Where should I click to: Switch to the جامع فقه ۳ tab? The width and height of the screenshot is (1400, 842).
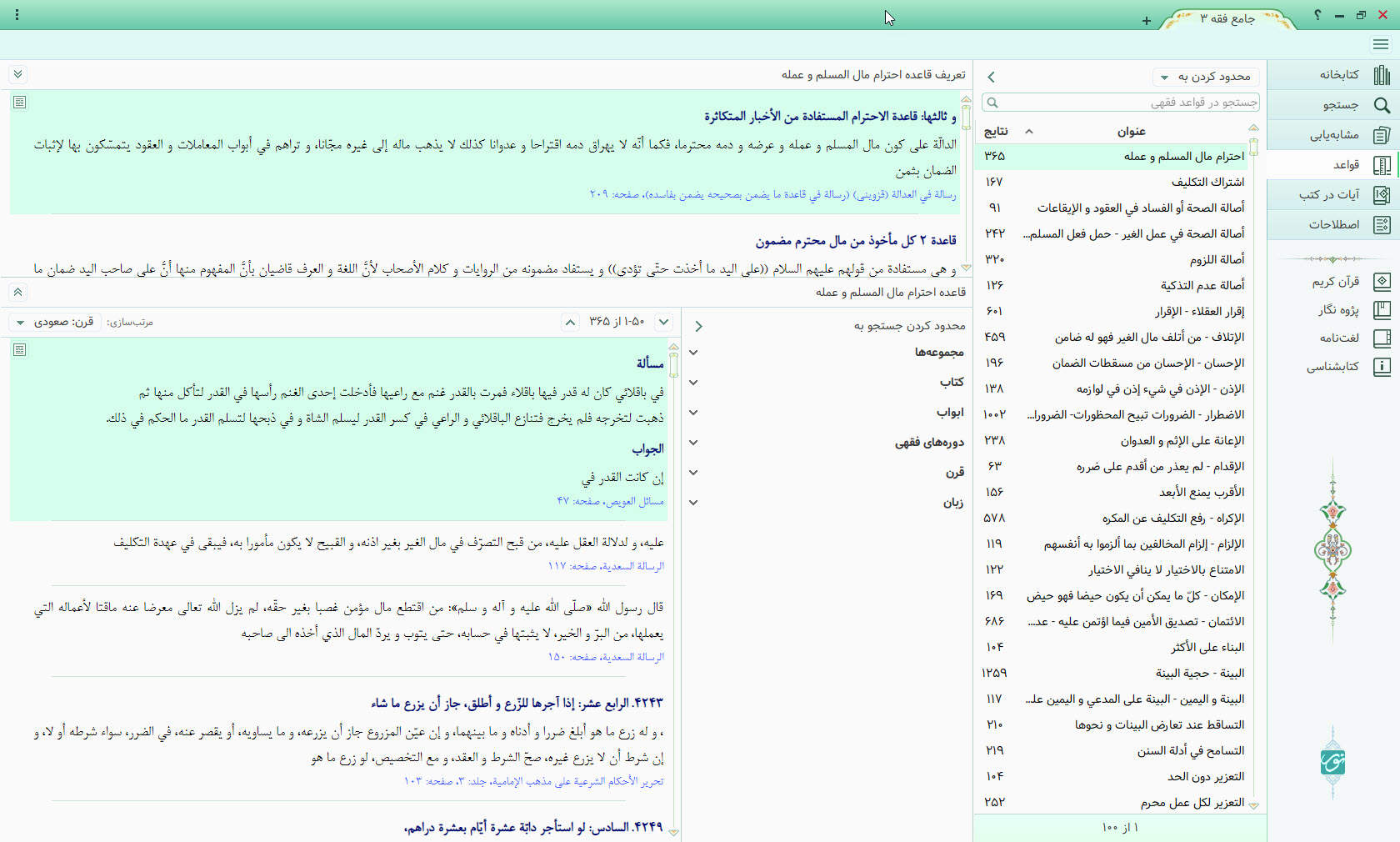(1227, 18)
